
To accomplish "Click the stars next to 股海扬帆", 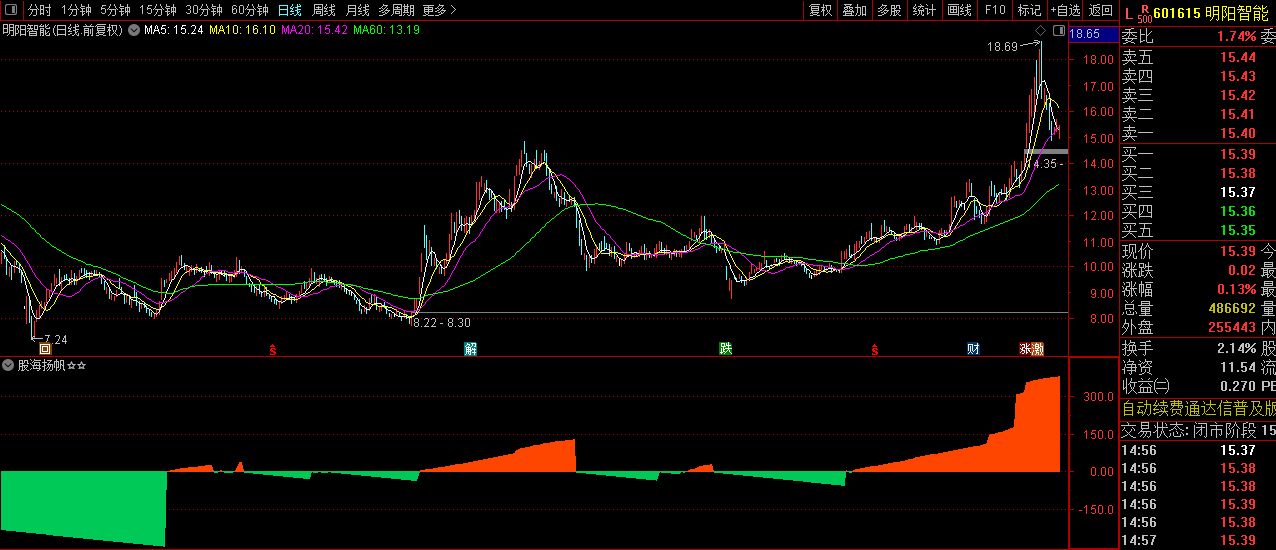I will [x=77, y=366].
